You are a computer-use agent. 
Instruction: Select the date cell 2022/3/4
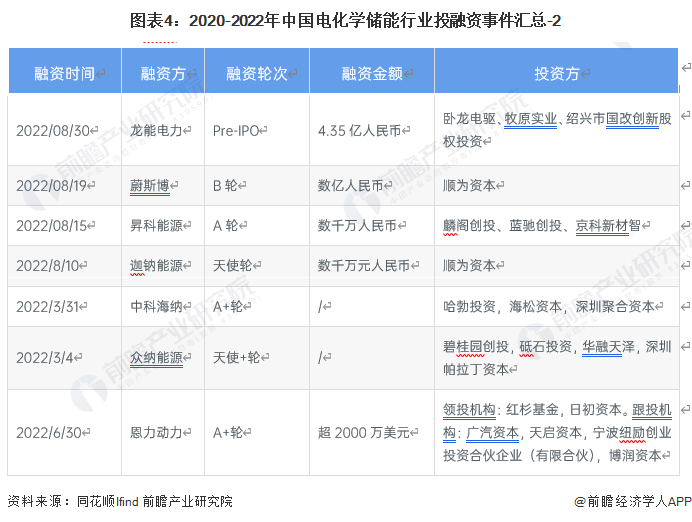click(64, 357)
